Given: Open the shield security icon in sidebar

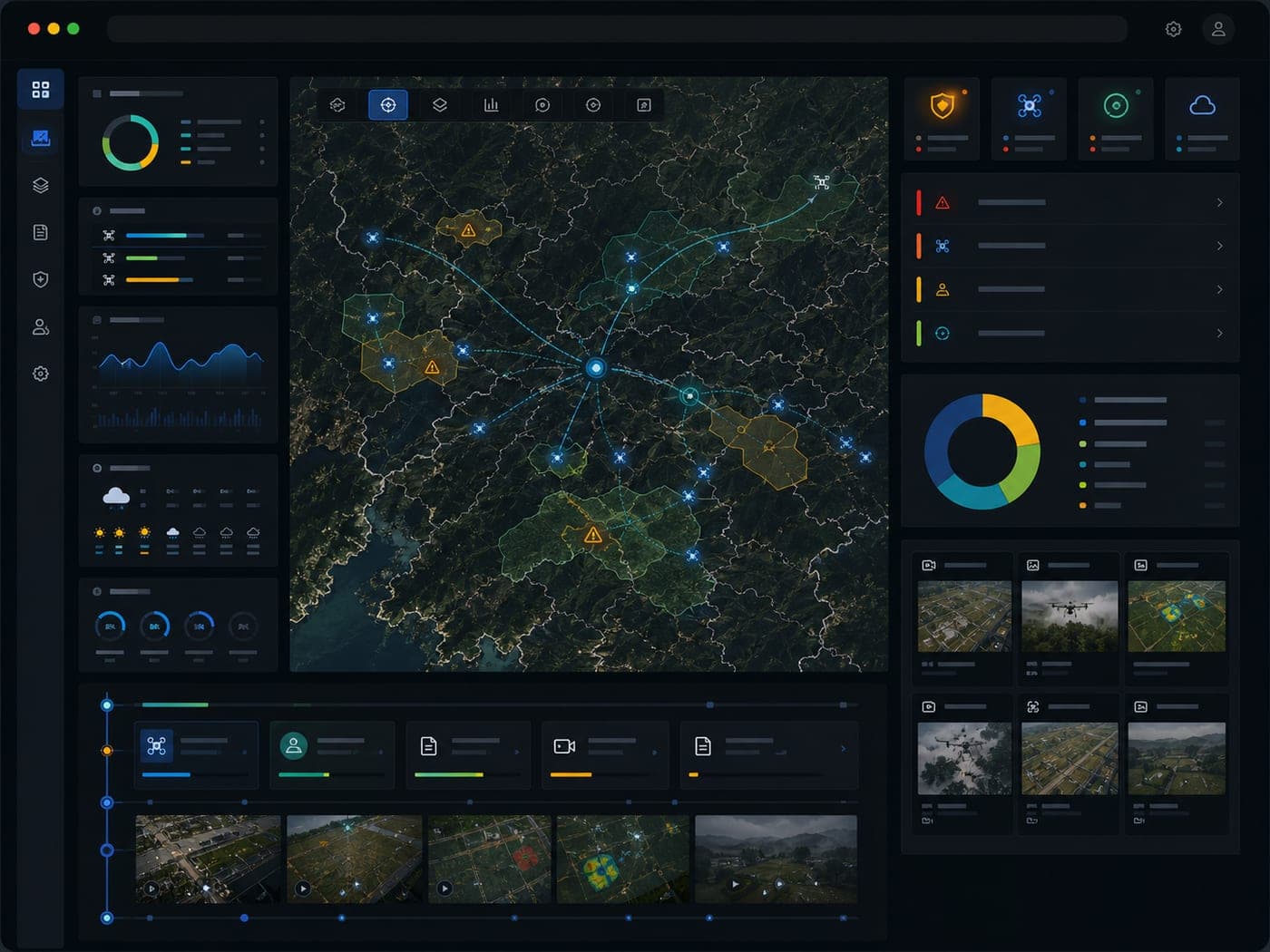Looking at the screenshot, I should (41, 279).
